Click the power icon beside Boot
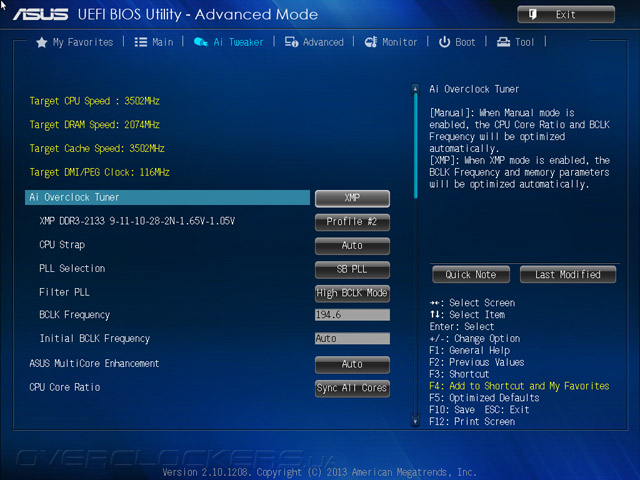 [x=444, y=42]
